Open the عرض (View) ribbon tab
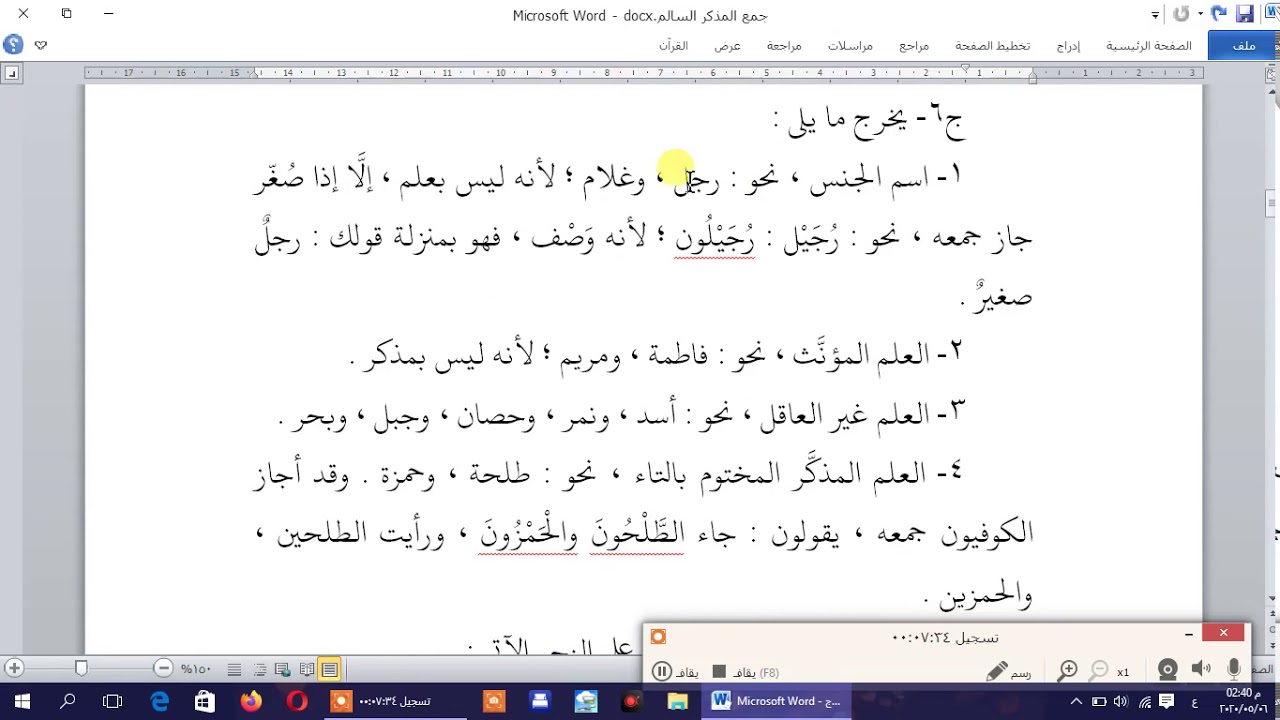The image size is (1280, 720). tap(727, 46)
